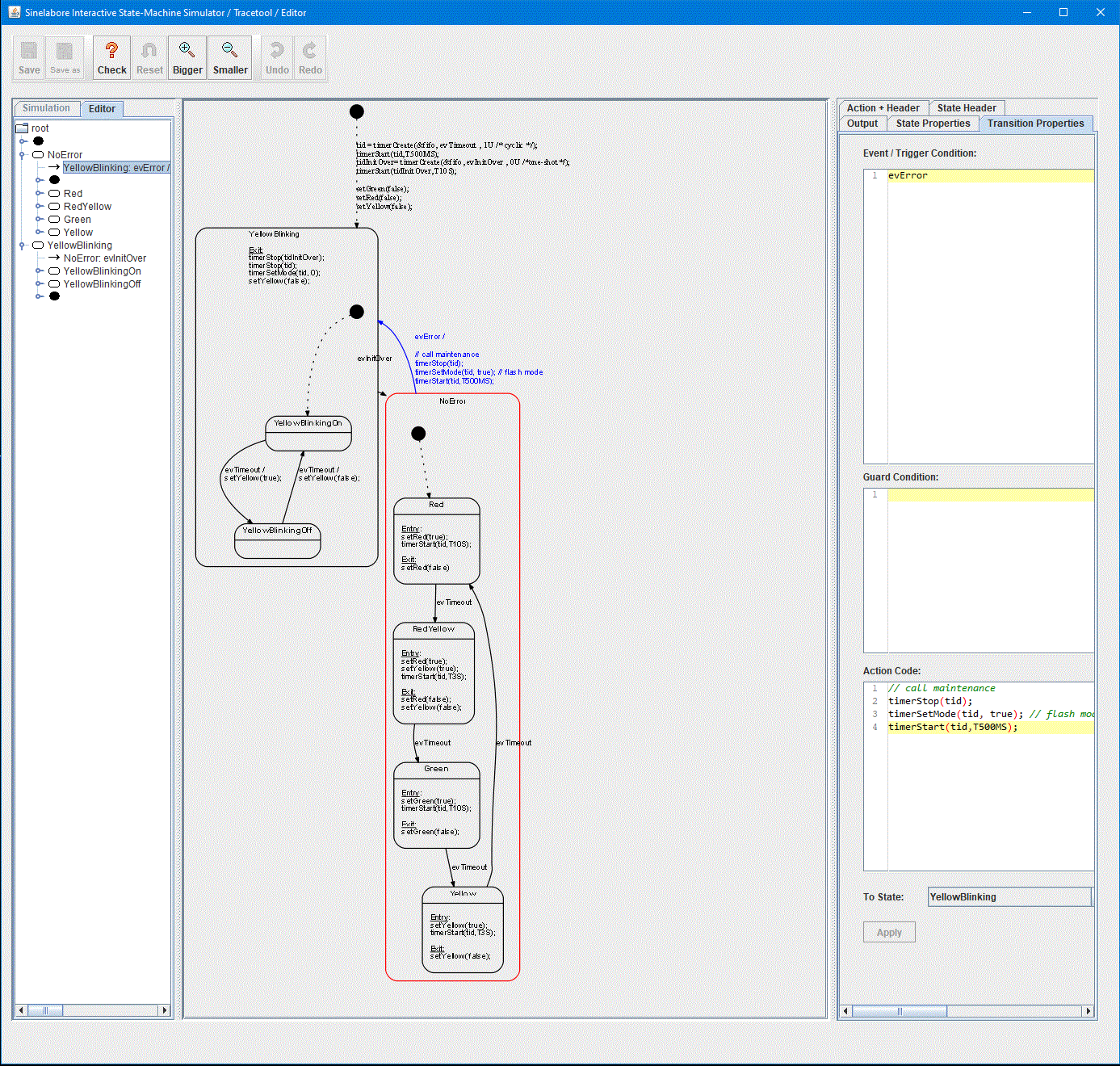
Task: Select the YellowBlinkingOn tree item
Action: (x=103, y=271)
